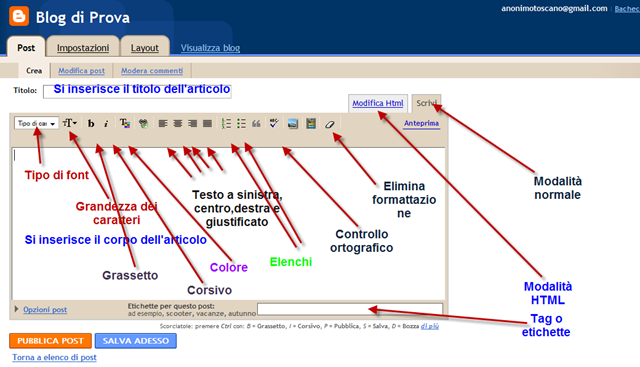Open the Tipo di carattere font dropdown

[36, 123]
